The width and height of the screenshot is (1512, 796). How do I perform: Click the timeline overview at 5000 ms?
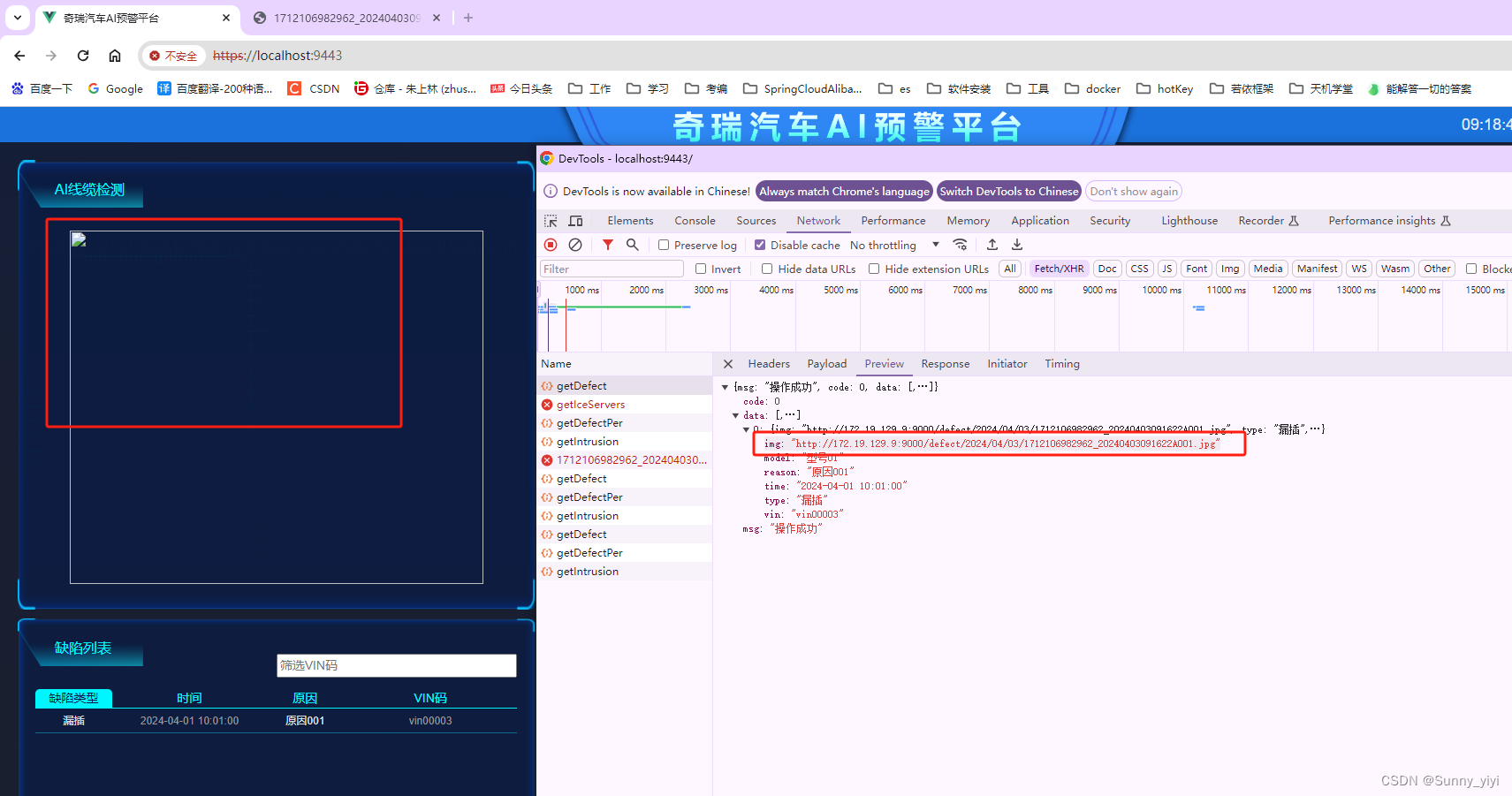click(x=840, y=290)
